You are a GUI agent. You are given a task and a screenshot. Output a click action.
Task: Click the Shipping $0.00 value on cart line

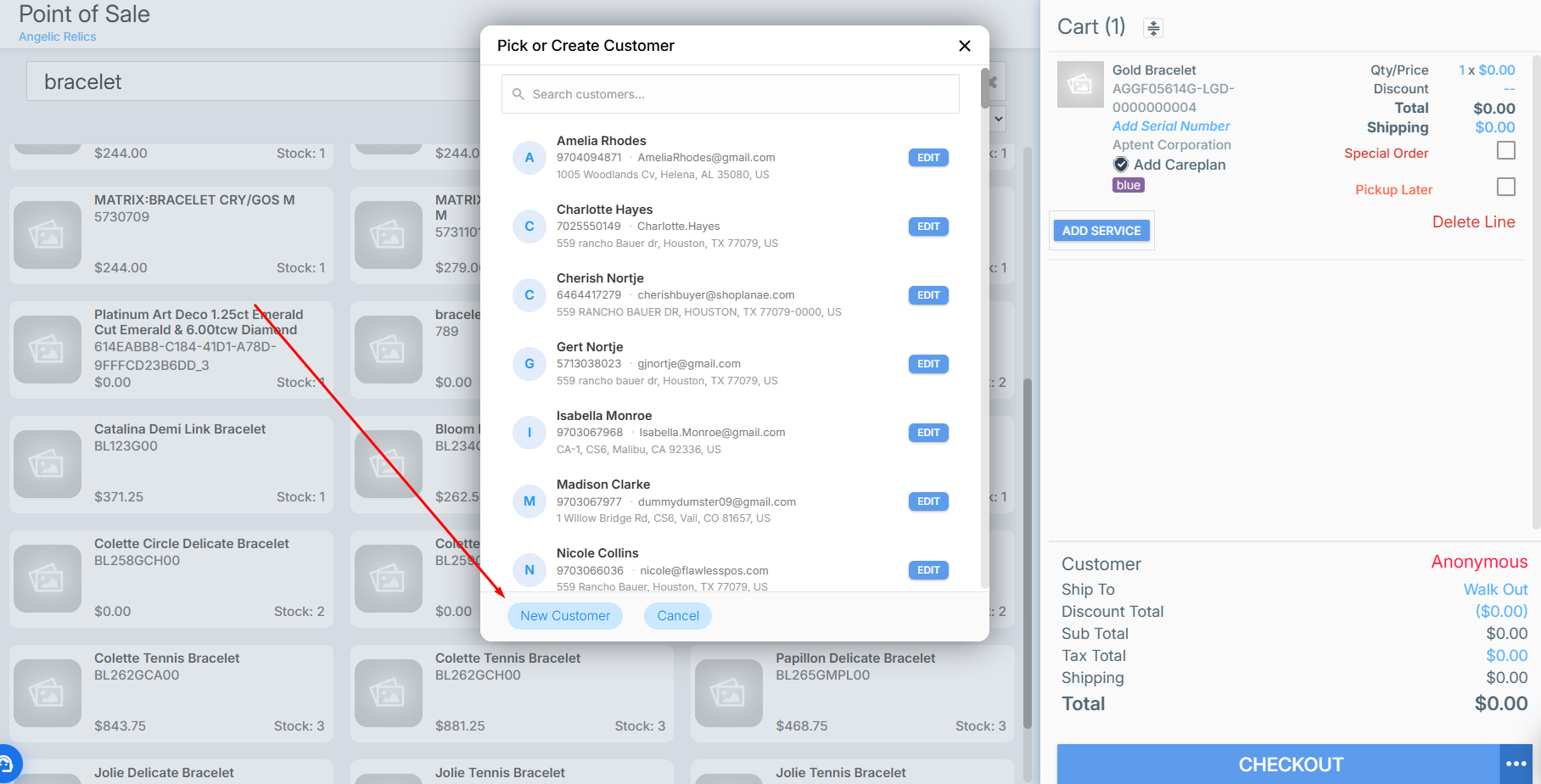coord(1495,127)
